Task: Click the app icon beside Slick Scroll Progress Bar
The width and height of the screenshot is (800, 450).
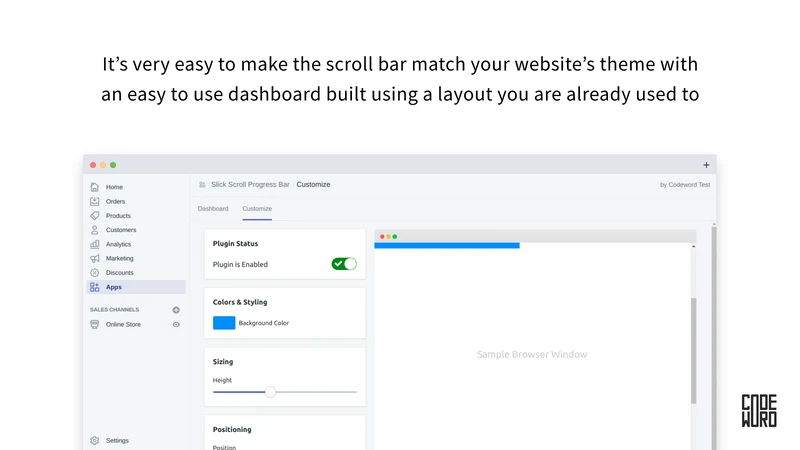Action: tap(202, 185)
